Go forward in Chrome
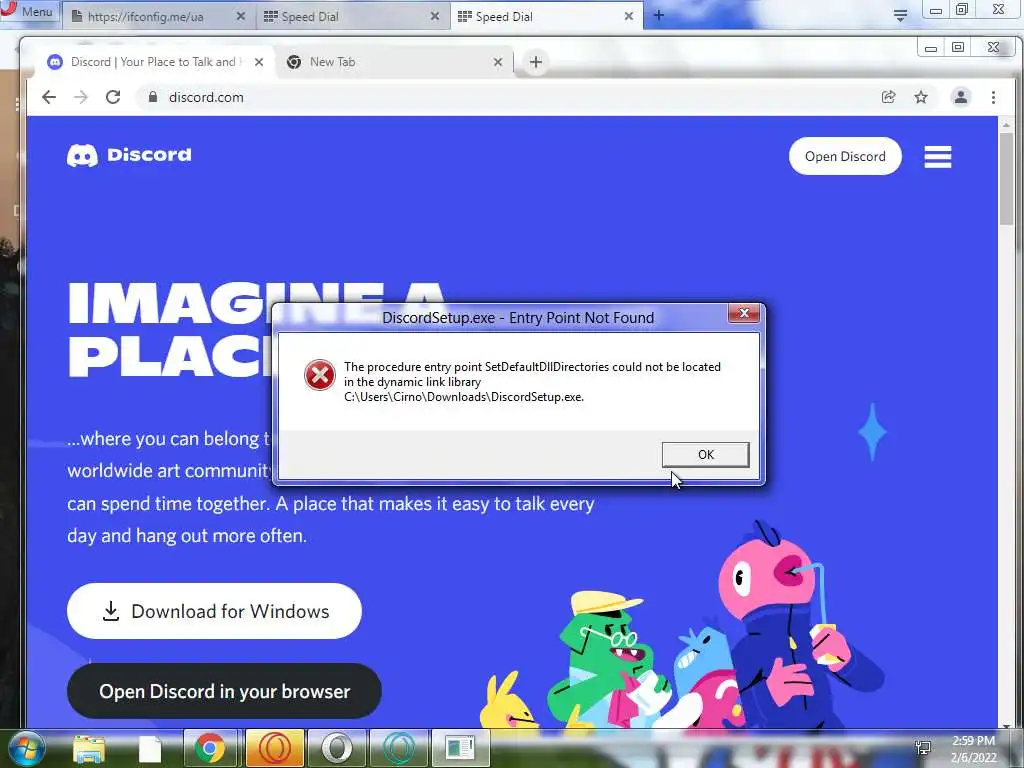 (x=81, y=97)
